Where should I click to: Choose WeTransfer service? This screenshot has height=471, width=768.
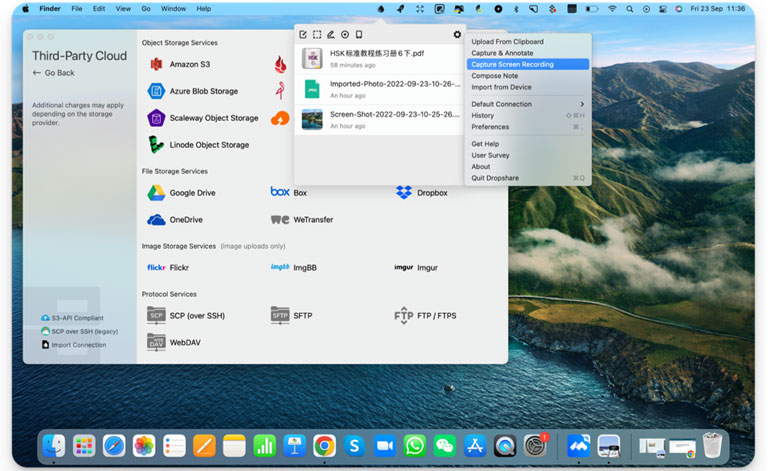(x=302, y=220)
